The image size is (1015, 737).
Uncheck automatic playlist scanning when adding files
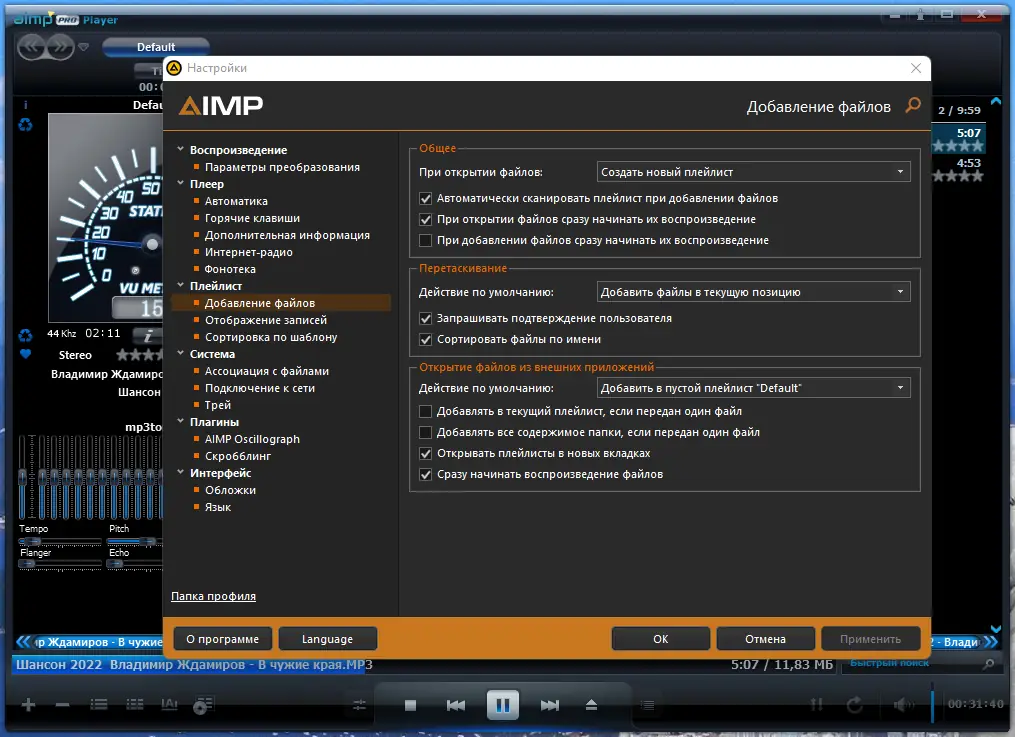coord(425,199)
